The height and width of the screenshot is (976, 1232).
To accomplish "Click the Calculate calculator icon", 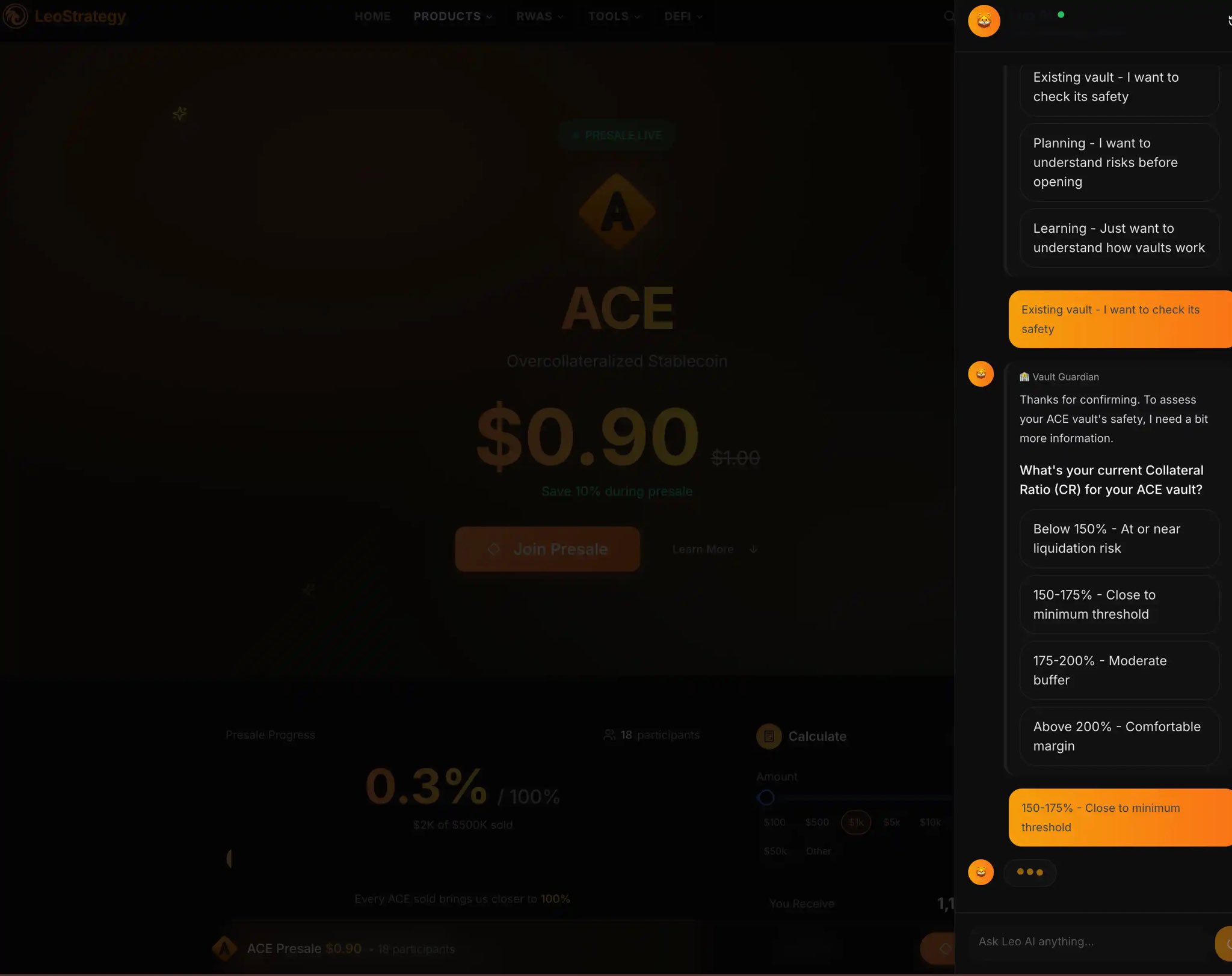I will [769, 736].
